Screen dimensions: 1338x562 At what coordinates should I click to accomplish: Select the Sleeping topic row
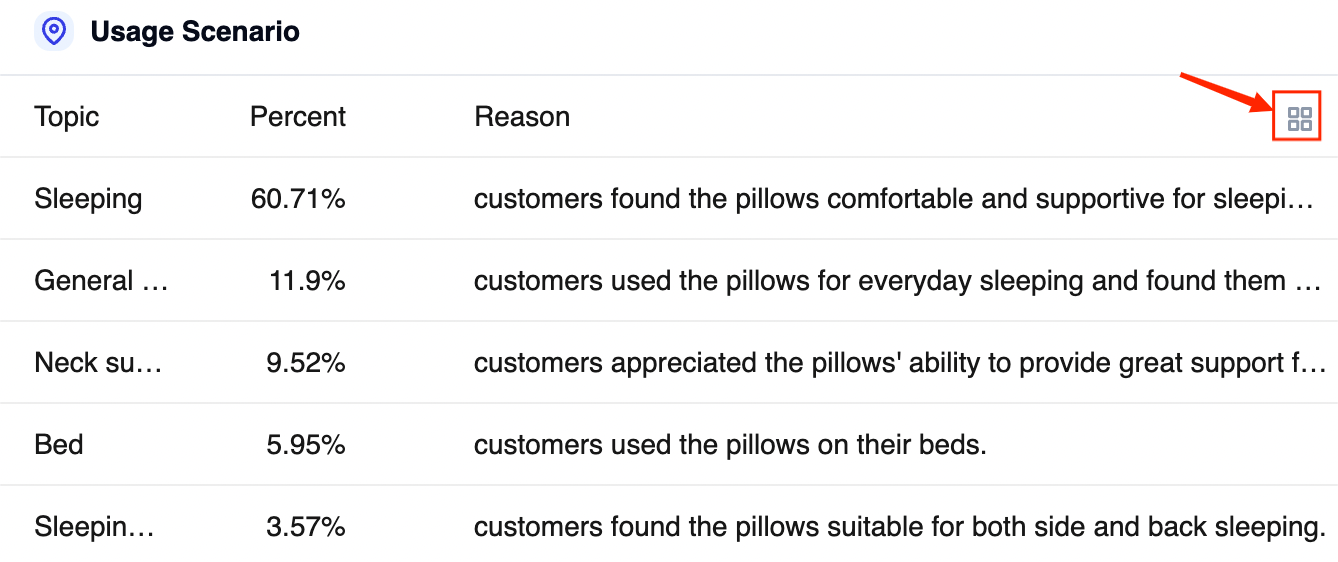669,199
